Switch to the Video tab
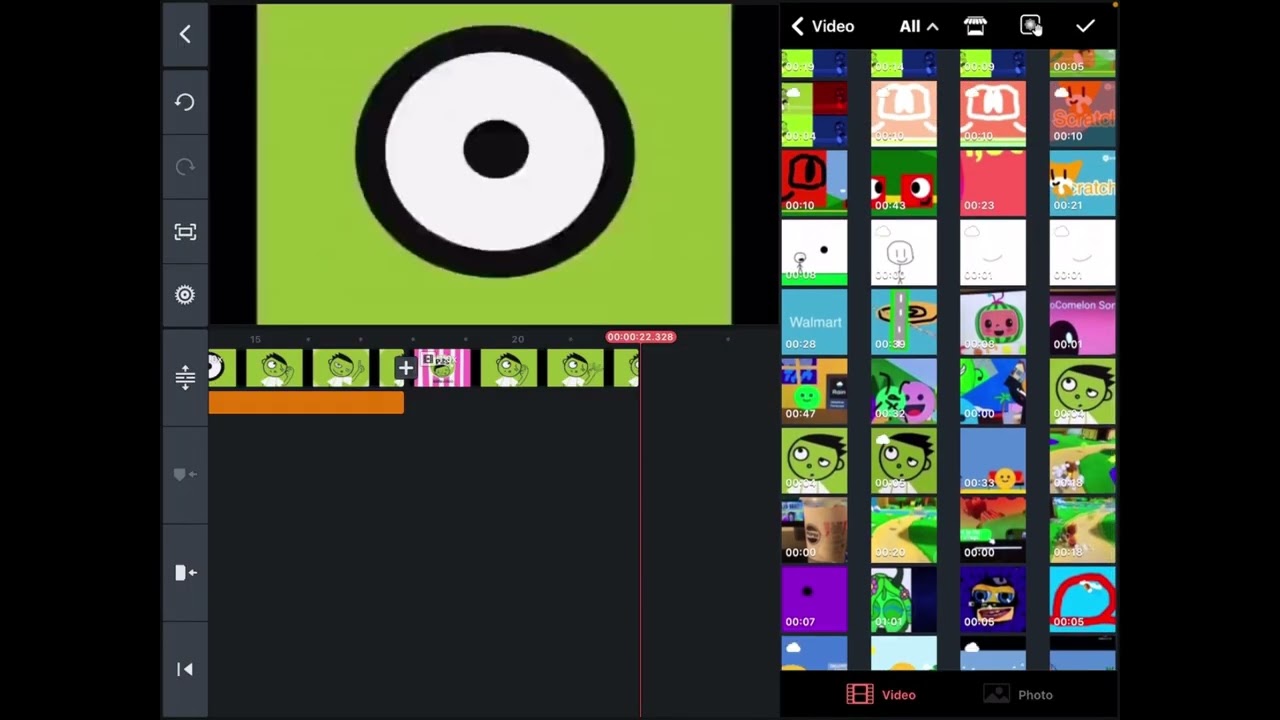 pos(882,695)
